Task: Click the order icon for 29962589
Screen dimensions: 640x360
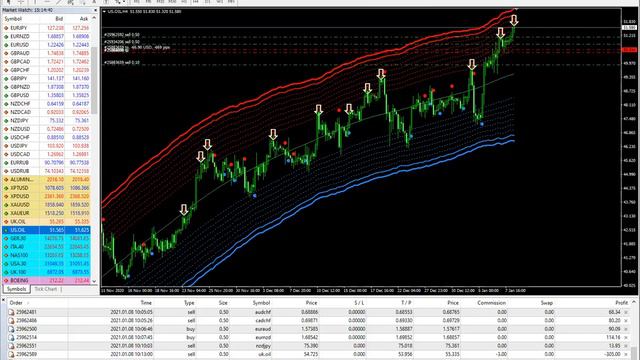Action: coord(11,354)
